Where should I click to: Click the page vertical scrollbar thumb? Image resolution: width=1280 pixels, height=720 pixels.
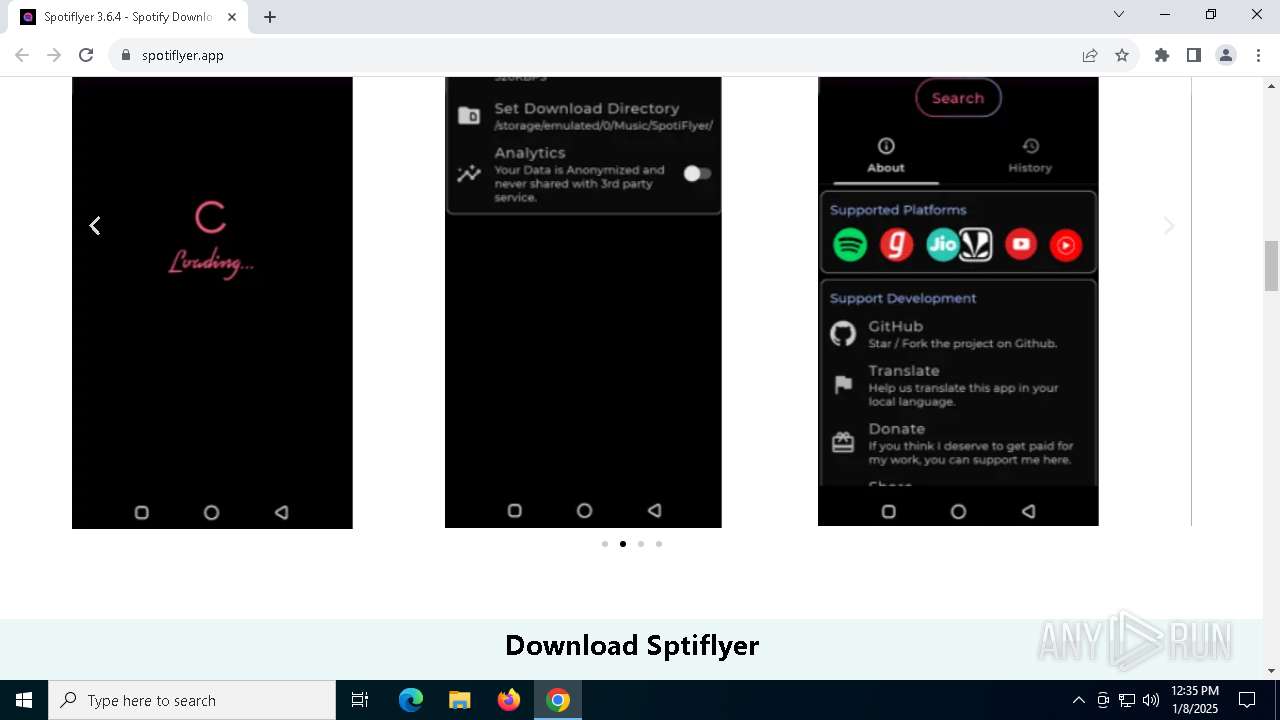click(x=1271, y=264)
